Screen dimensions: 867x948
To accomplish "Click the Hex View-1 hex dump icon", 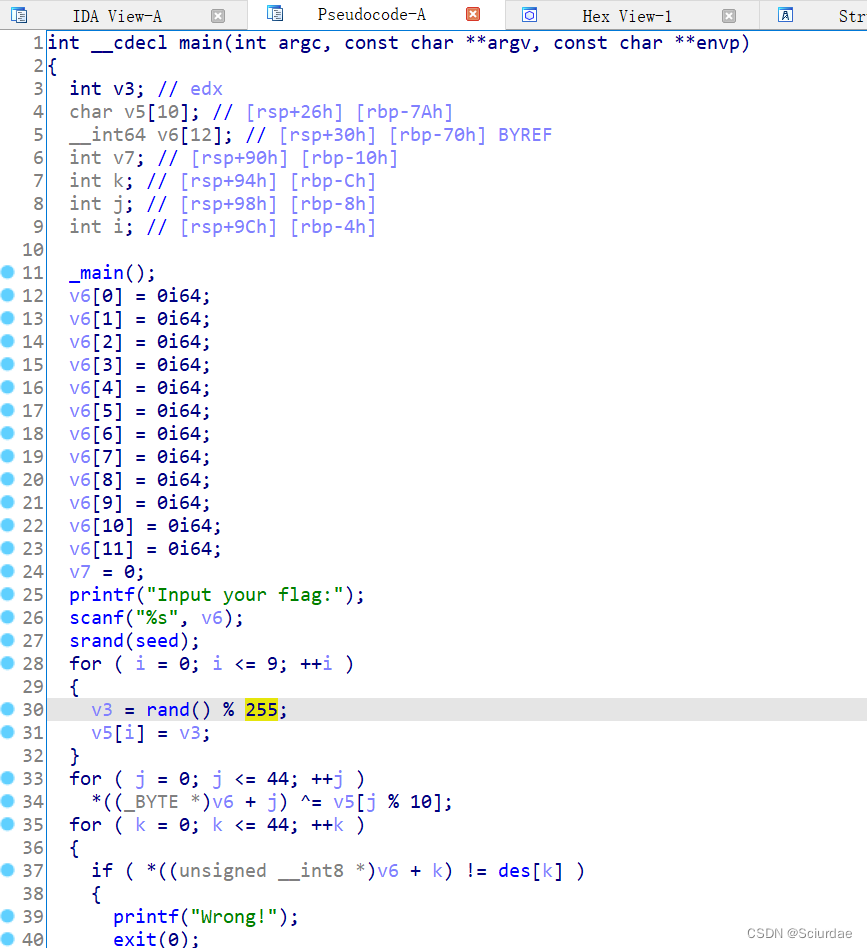I will pyautogui.click(x=531, y=15).
